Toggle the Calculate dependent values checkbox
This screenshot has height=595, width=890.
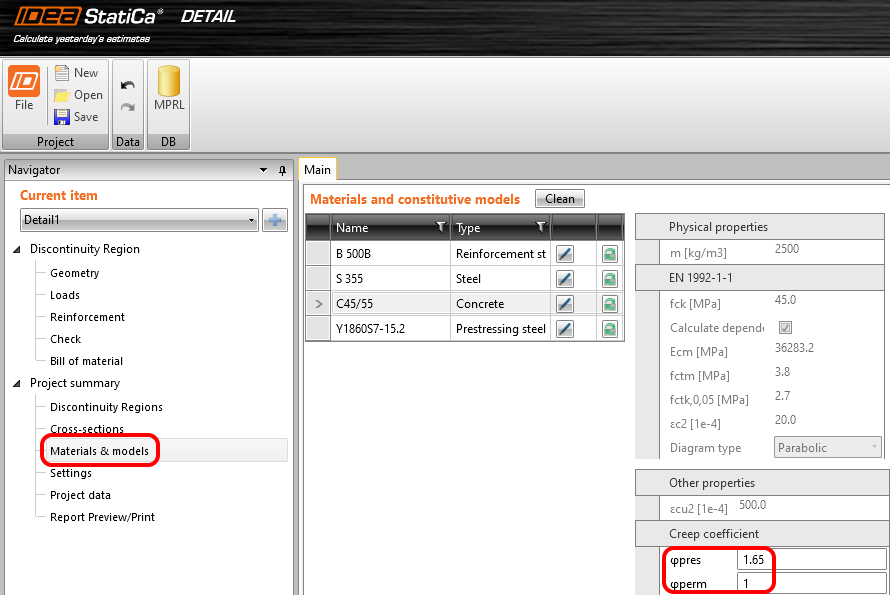[x=786, y=328]
